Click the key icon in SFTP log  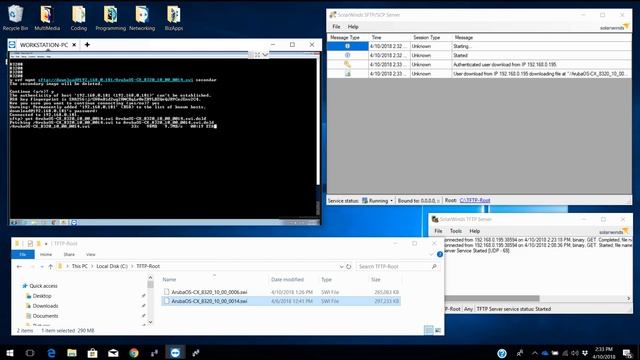coord(347,64)
